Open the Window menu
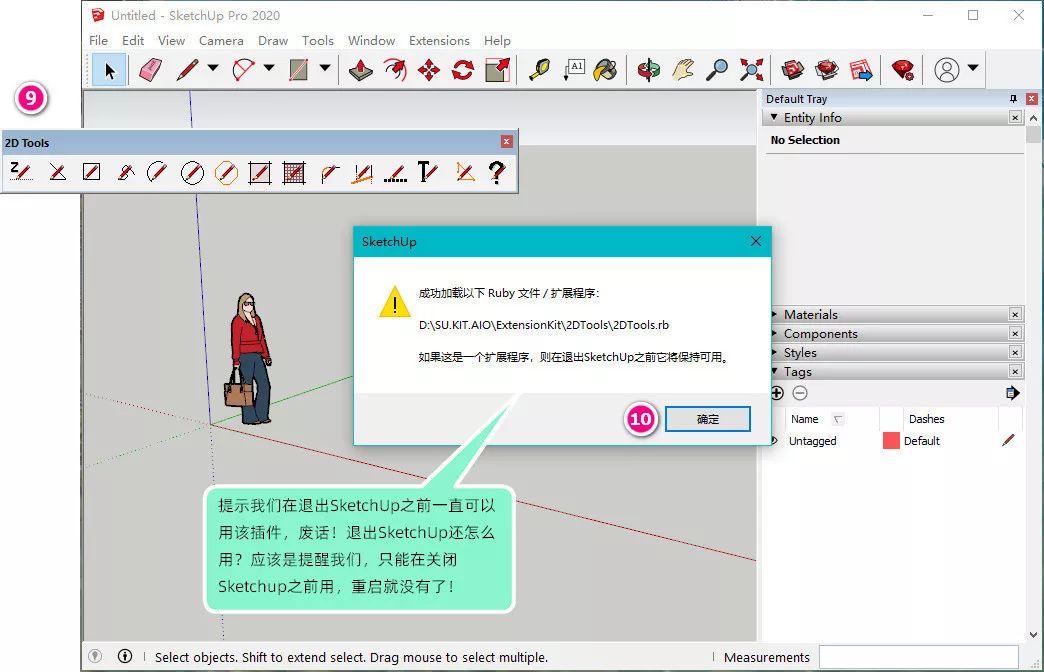 (x=372, y=41)
